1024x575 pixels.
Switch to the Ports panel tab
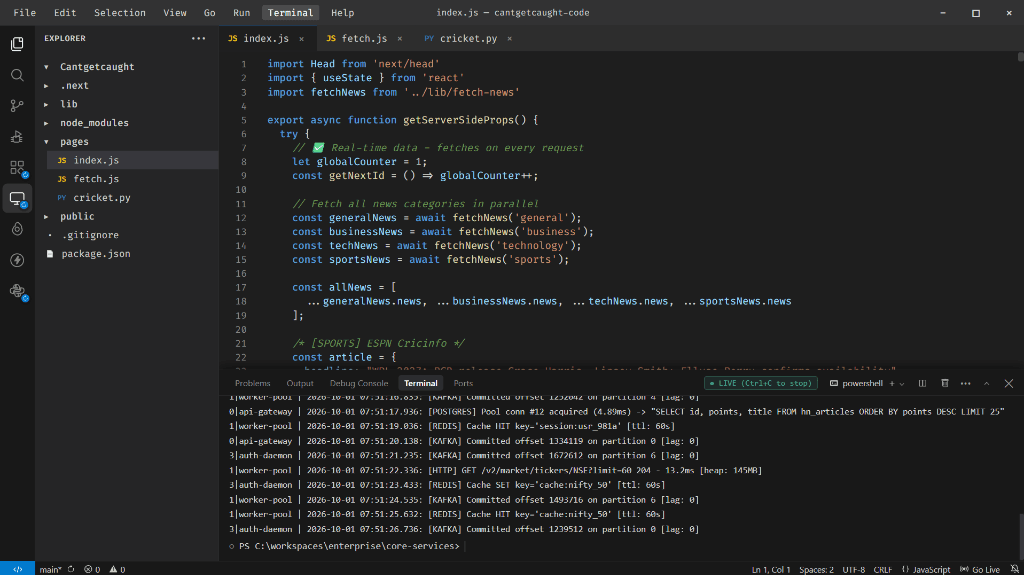(x=463, y=384)
